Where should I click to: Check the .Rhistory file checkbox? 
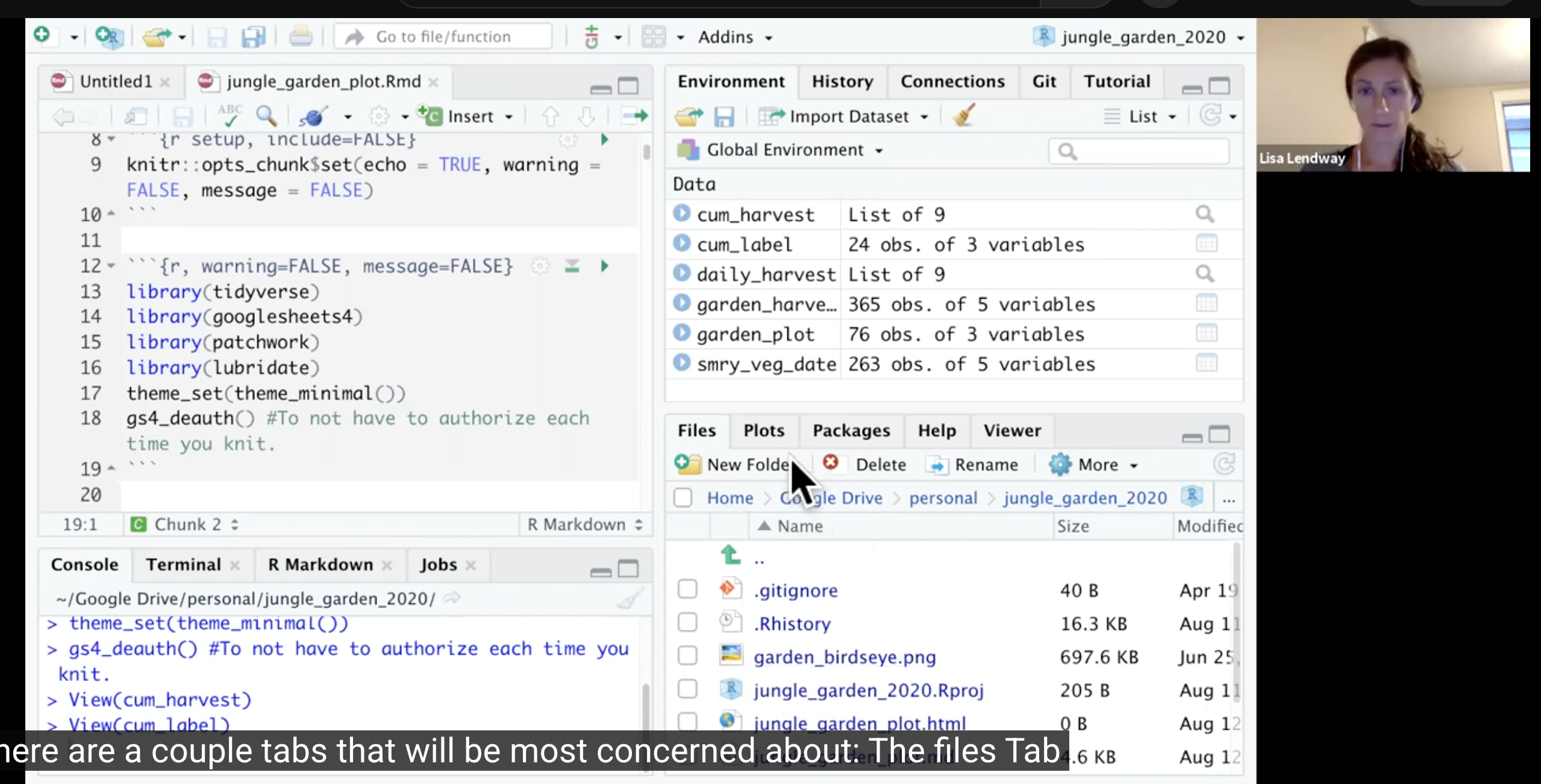(687, 622)
